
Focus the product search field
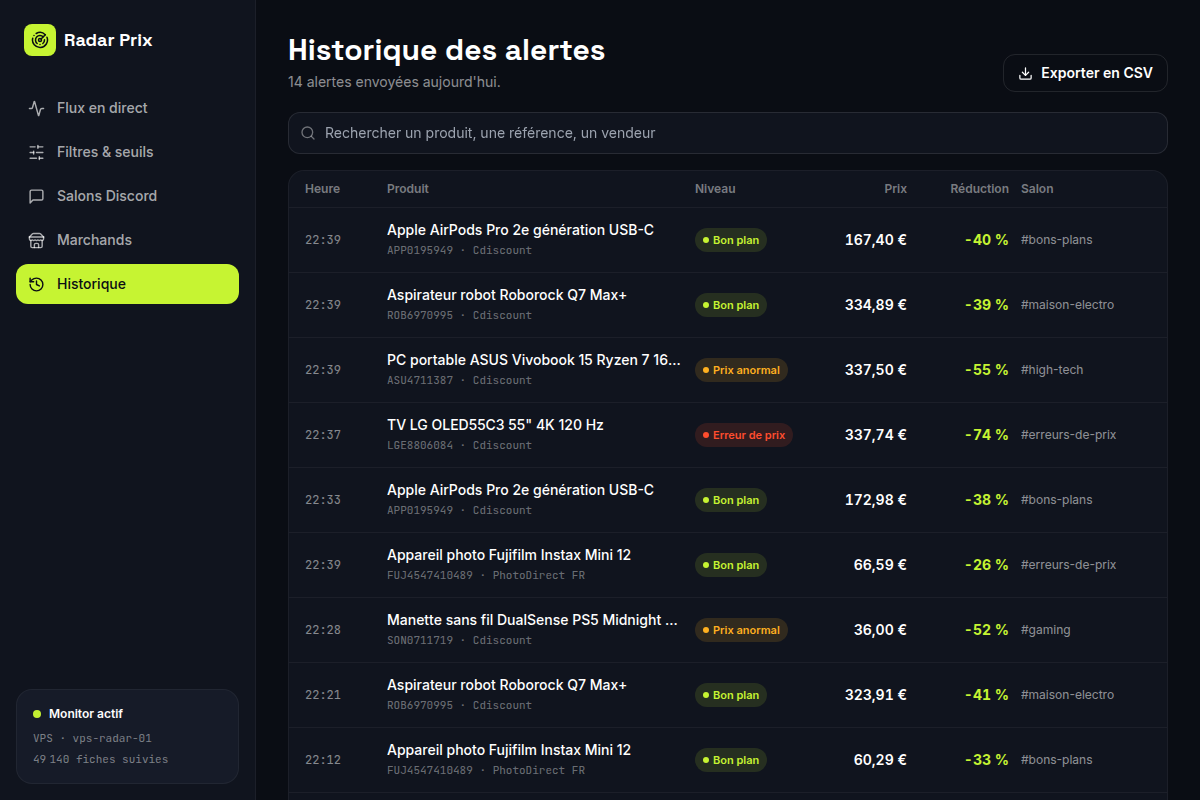tap(728, 133)
